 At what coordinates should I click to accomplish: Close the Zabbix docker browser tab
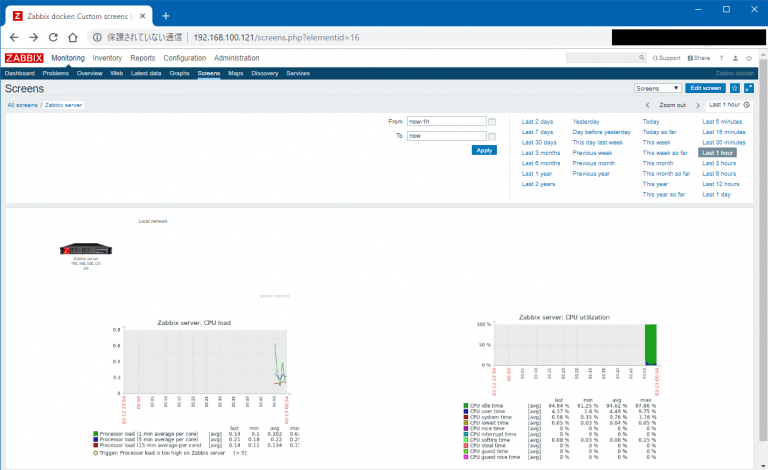pos(143,16)
